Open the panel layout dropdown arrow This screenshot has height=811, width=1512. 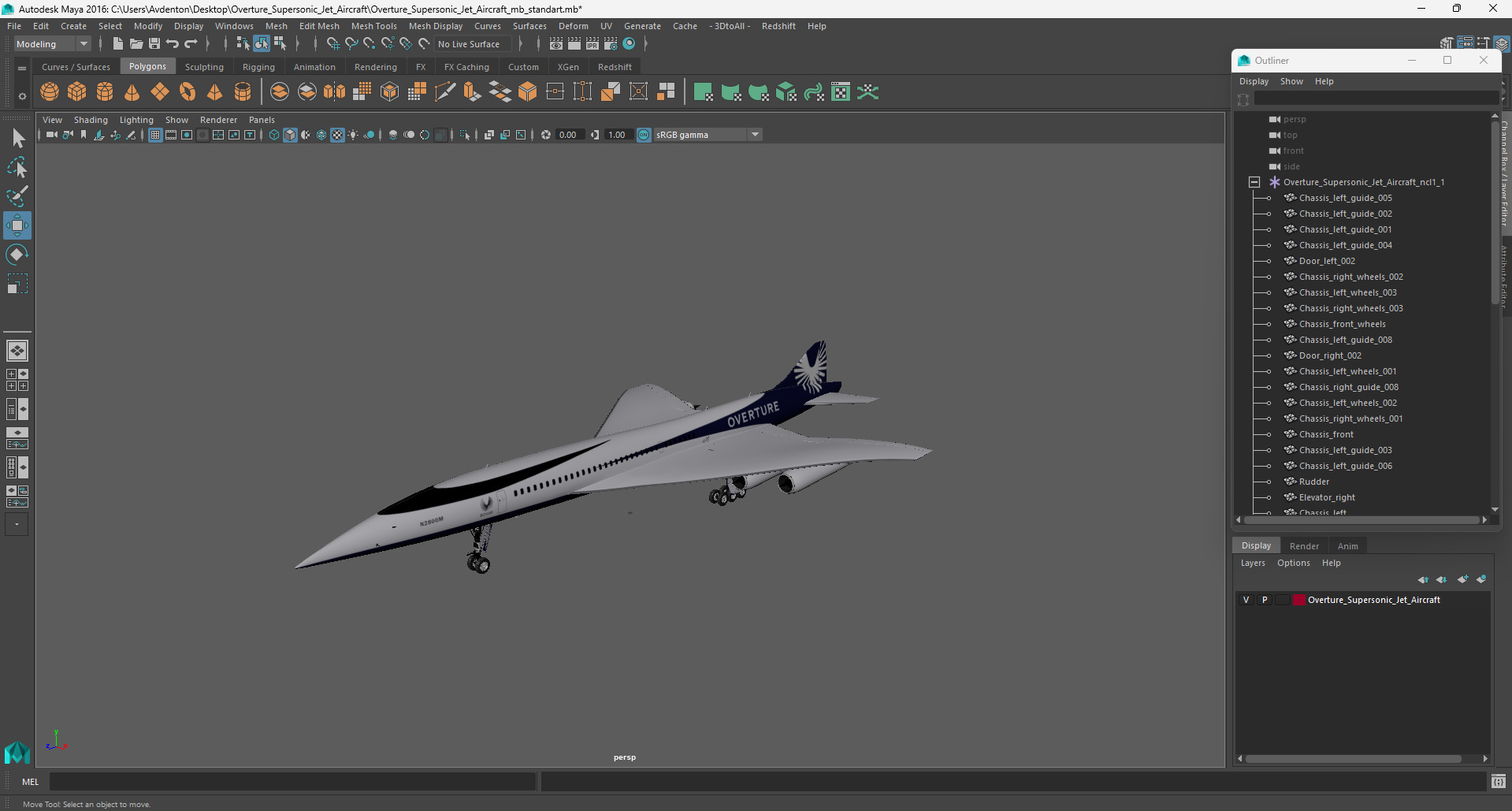click(x=17, y=524)
